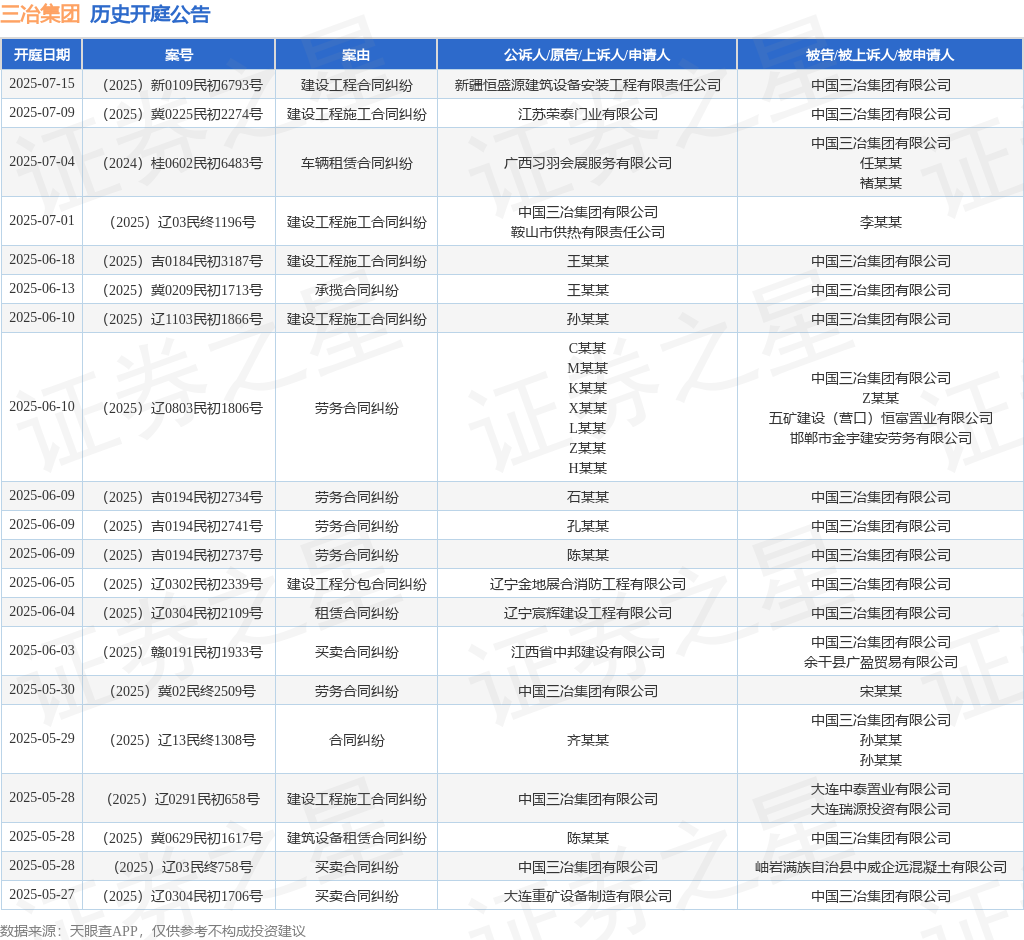Click plaintiff 石某某
Screen dimensions: 1024x940
point(587,497)
